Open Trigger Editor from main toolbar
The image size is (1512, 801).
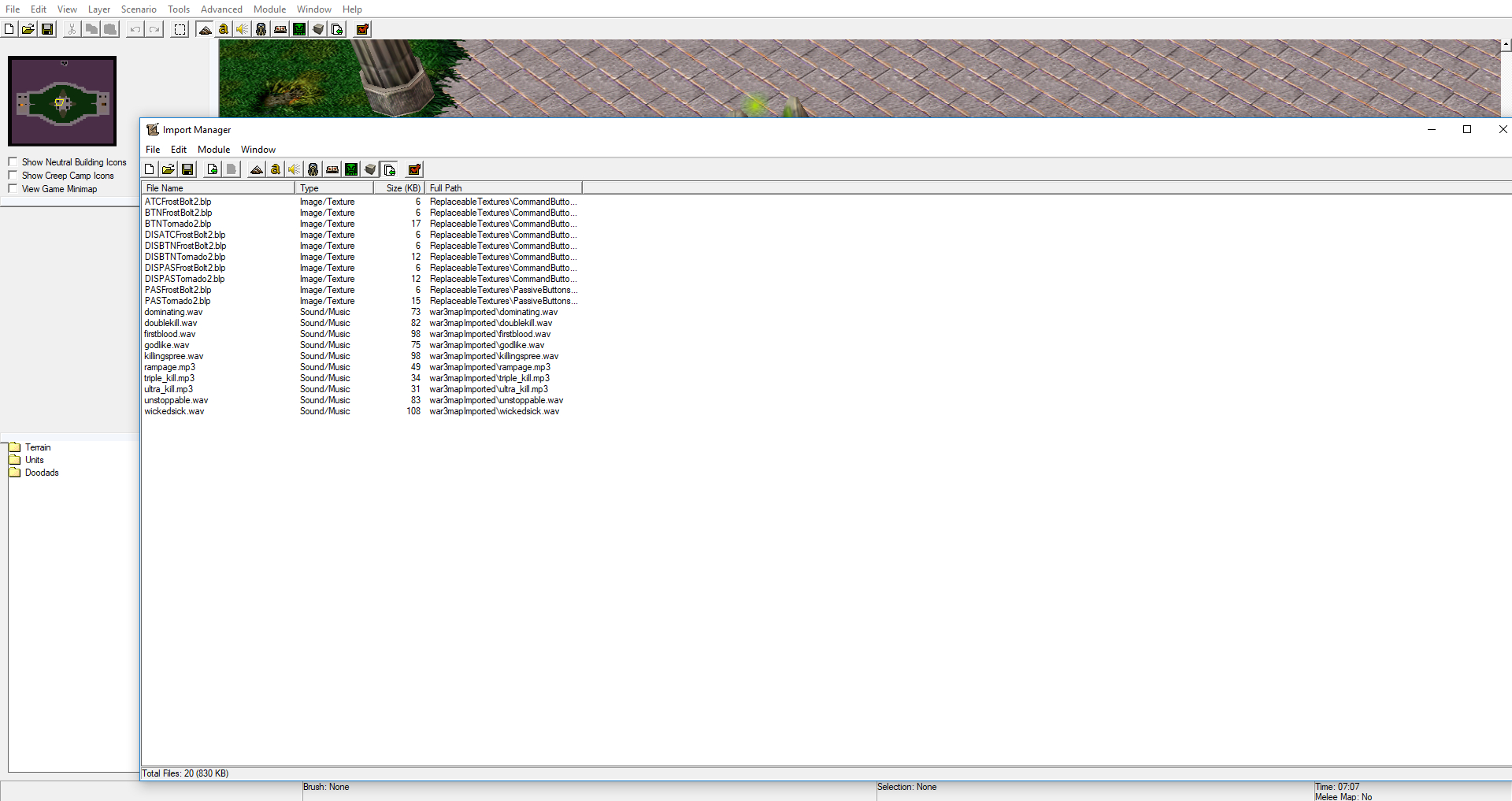tap(224, 29)
